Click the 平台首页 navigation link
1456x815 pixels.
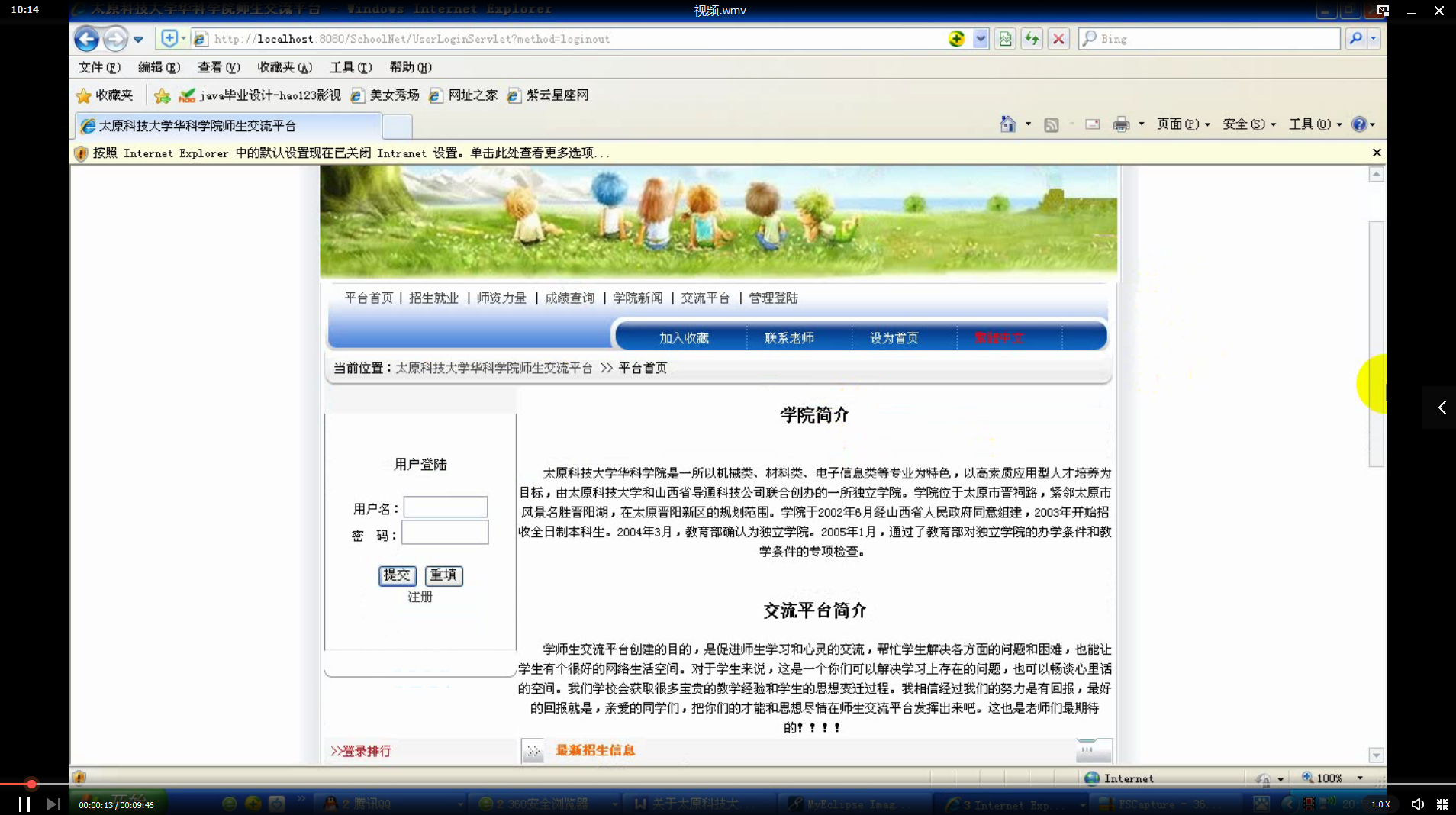pos(369,298)
